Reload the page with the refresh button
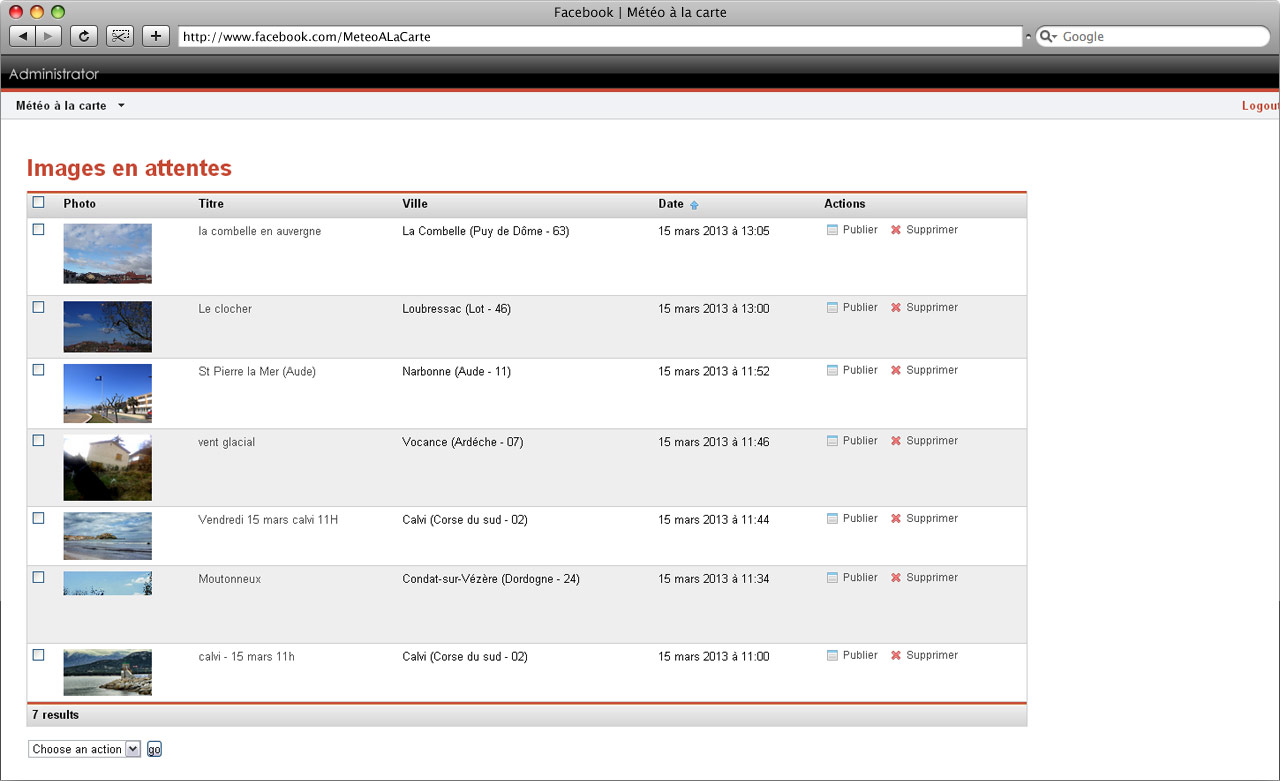Screen dimensions: 1280x781 click(83, 37)
